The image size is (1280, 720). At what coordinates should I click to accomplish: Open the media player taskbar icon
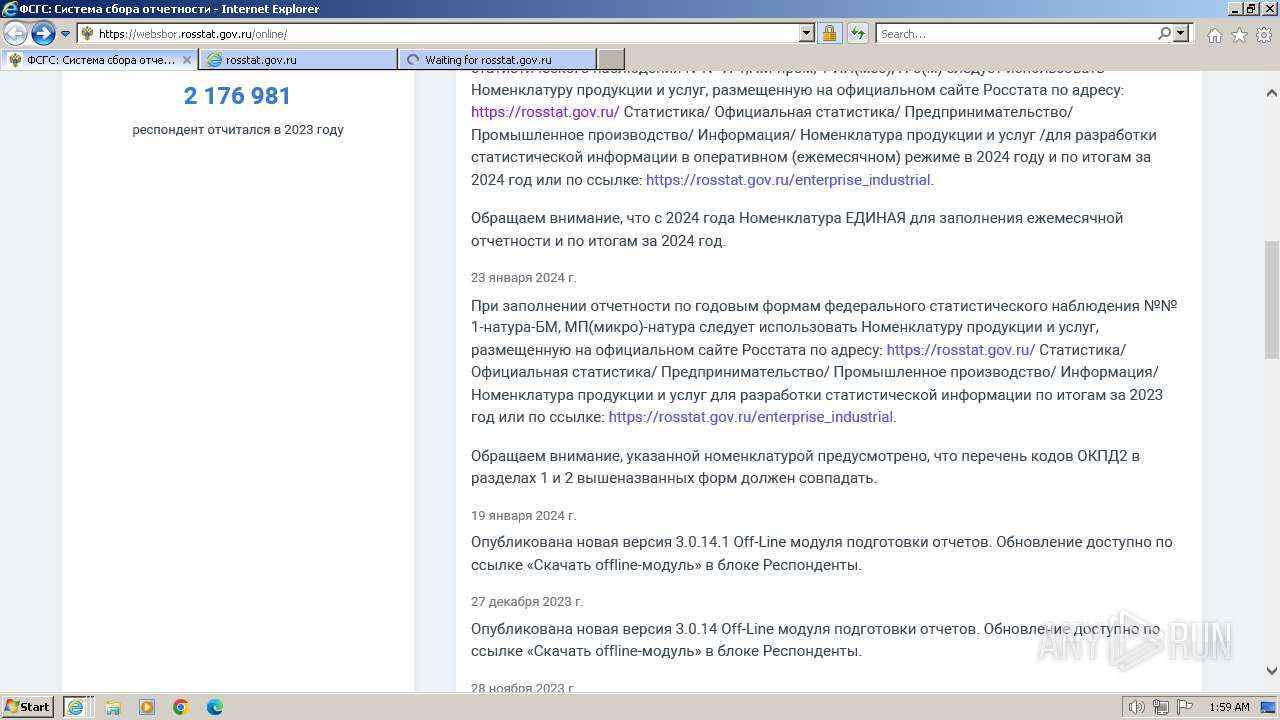(x=147, y=707)
